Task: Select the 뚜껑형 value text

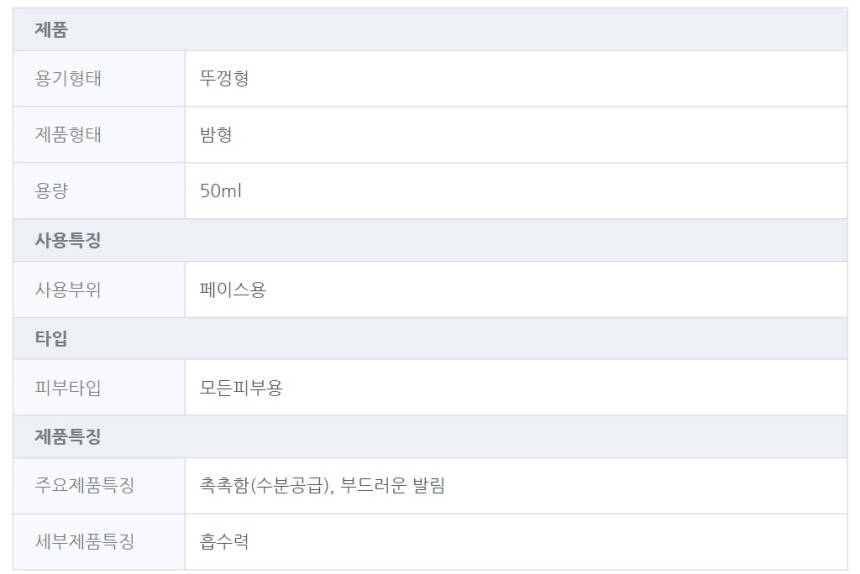Action: tap(224, 79)
